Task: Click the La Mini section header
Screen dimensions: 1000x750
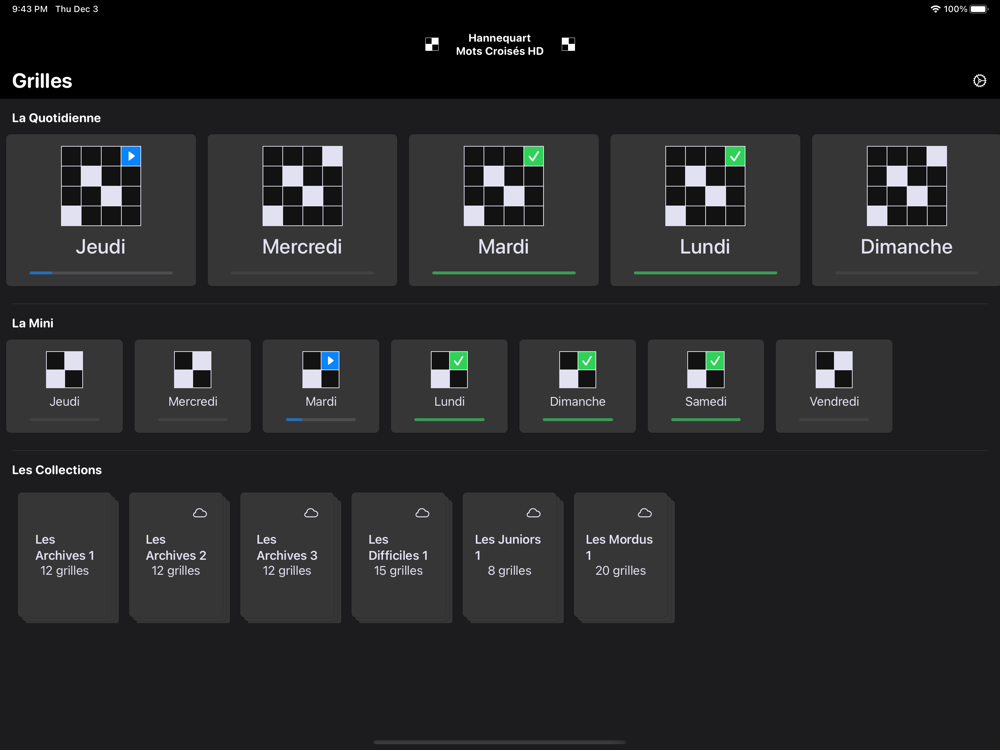Action: tap(33, 323)
